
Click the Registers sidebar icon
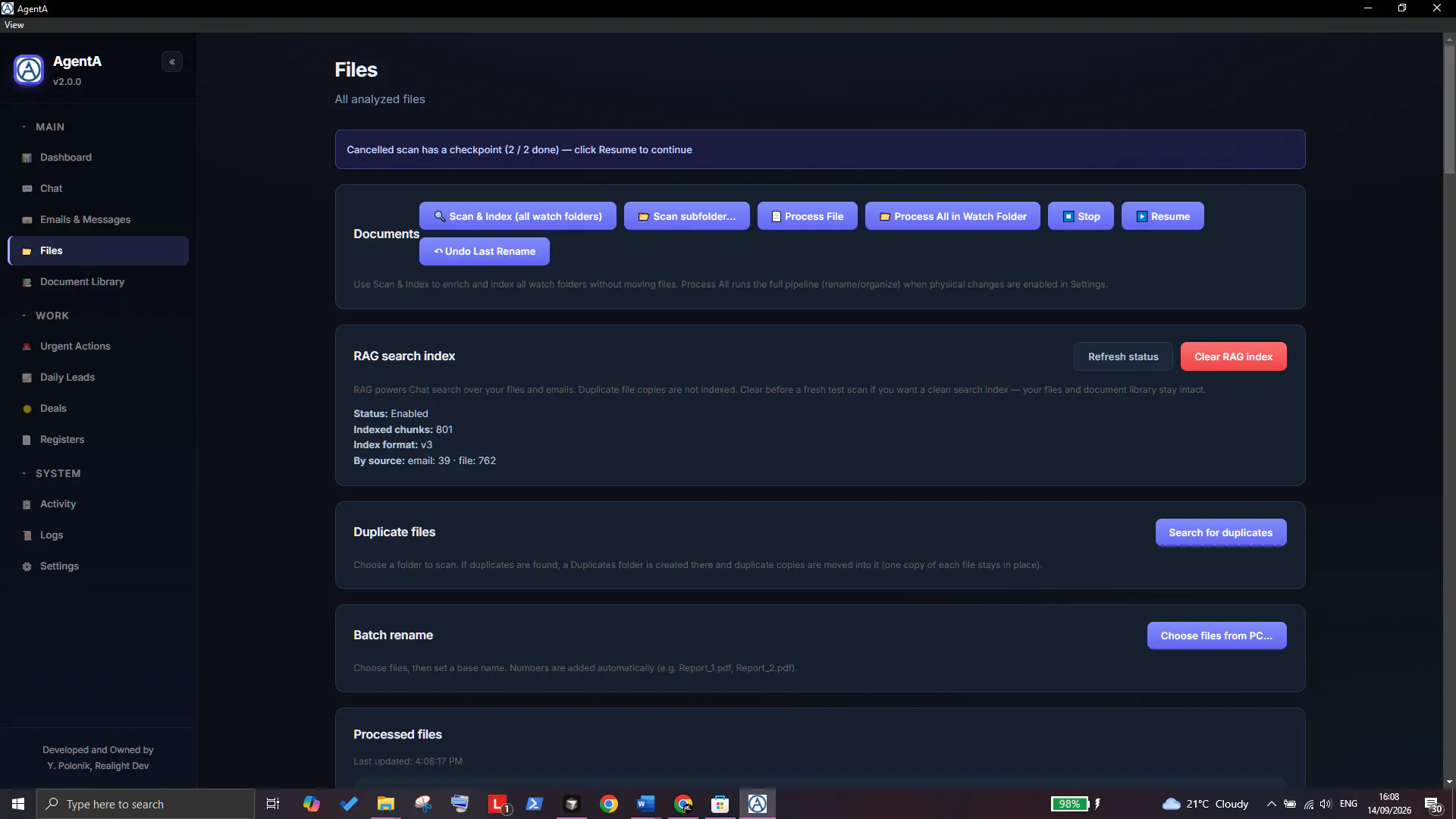(x=27, y=440)
